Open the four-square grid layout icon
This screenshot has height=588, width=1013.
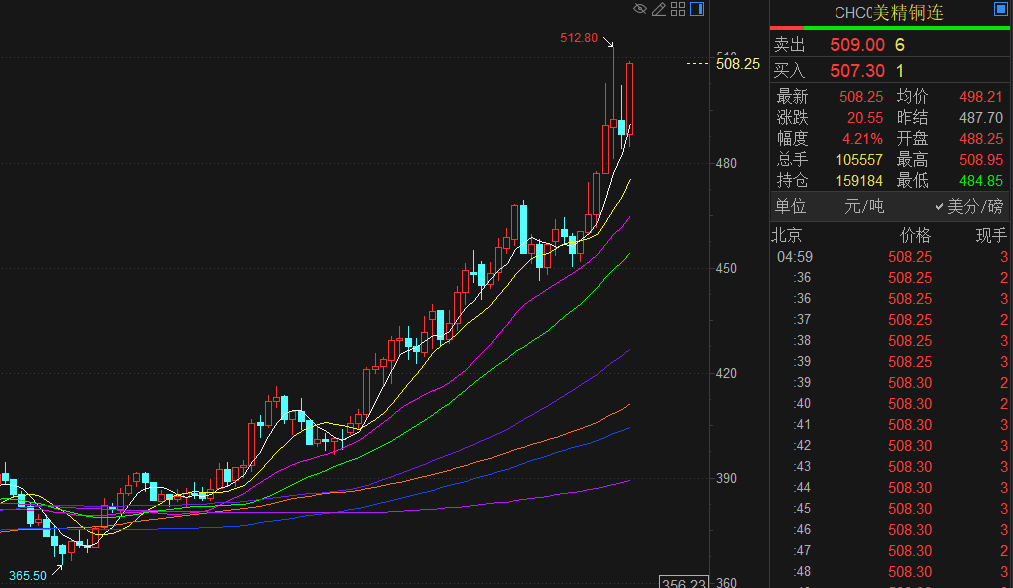click(678, 9)
